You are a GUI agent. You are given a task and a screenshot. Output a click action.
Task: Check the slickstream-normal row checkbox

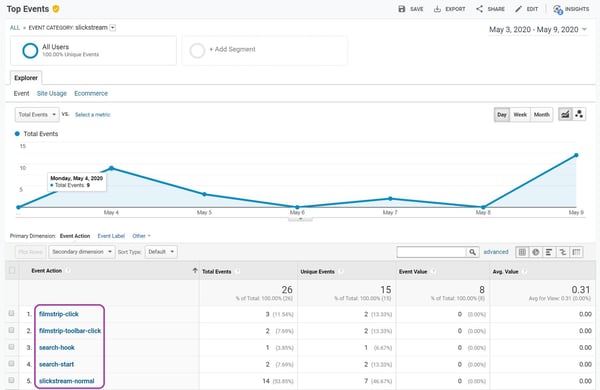pyautogui.click(x=11, y=380)
